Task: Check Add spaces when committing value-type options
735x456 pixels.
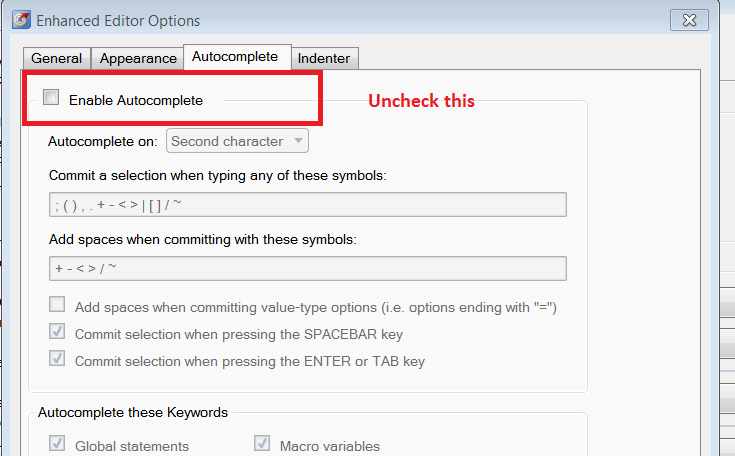Action: (x=58, y=305)
